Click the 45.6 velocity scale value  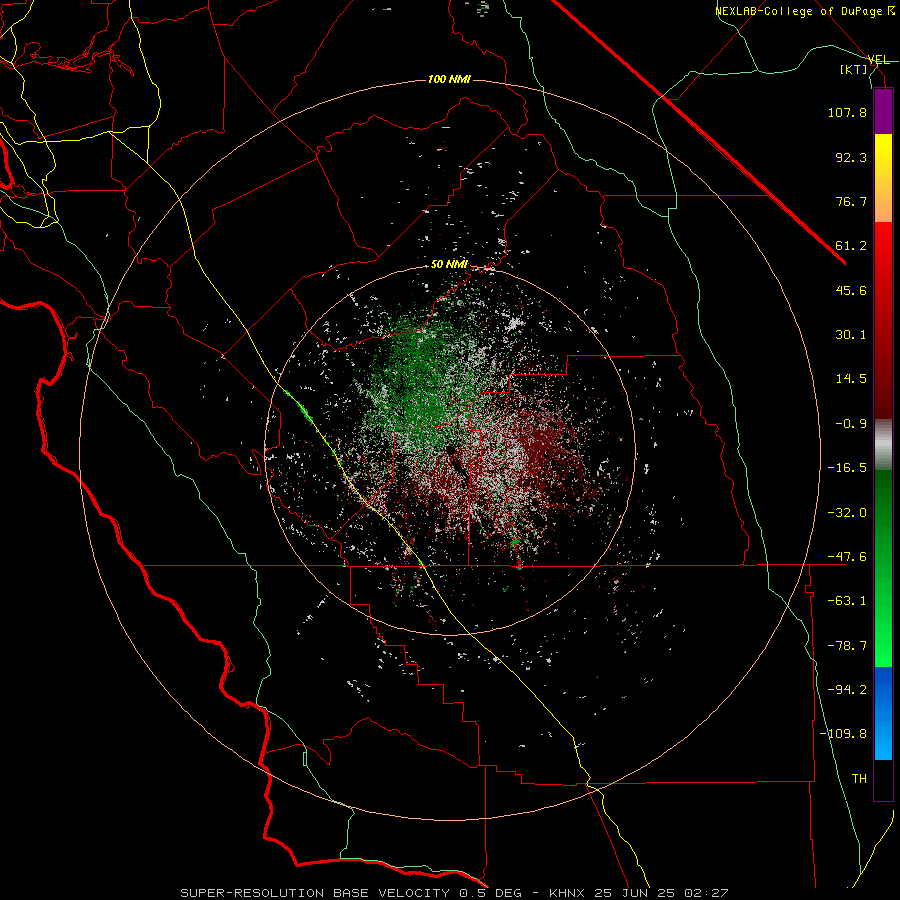click(851, 290)
